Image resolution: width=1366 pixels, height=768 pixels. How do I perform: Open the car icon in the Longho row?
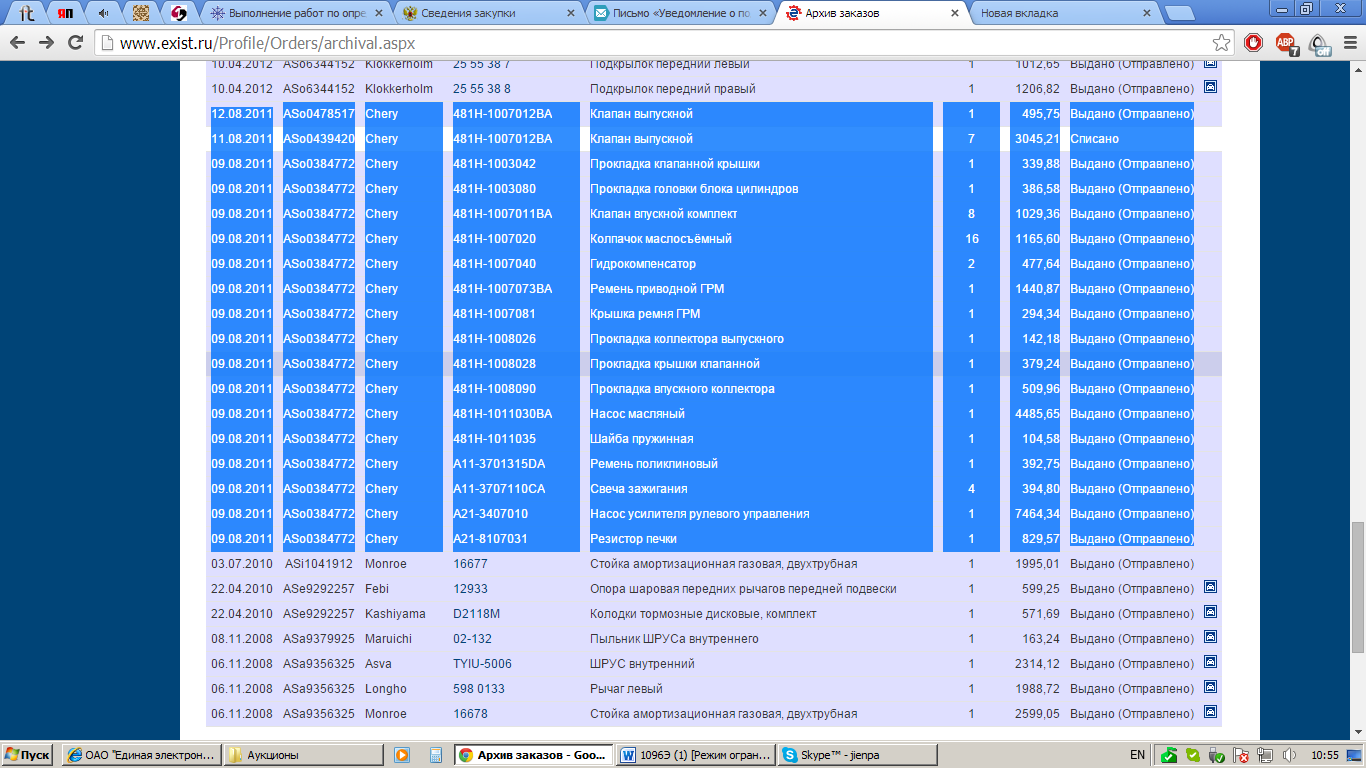[1209, 687]
